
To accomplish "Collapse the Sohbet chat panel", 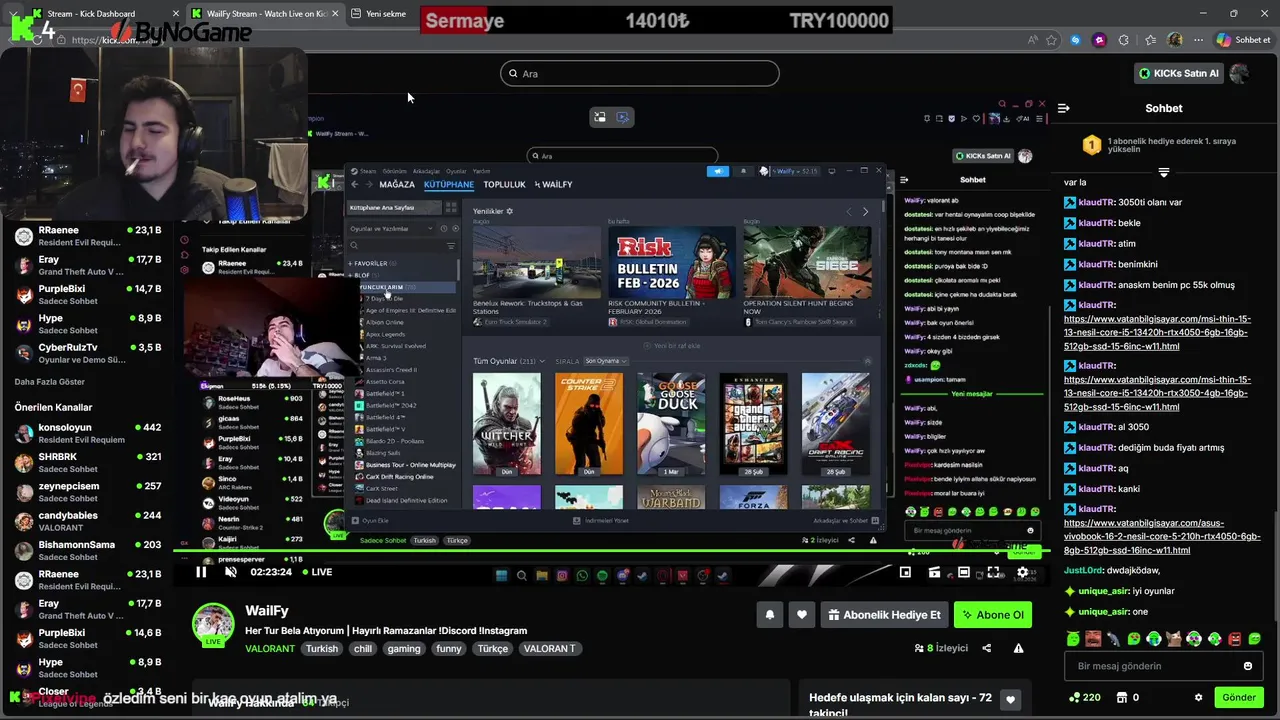I will tap(1064, 108).
